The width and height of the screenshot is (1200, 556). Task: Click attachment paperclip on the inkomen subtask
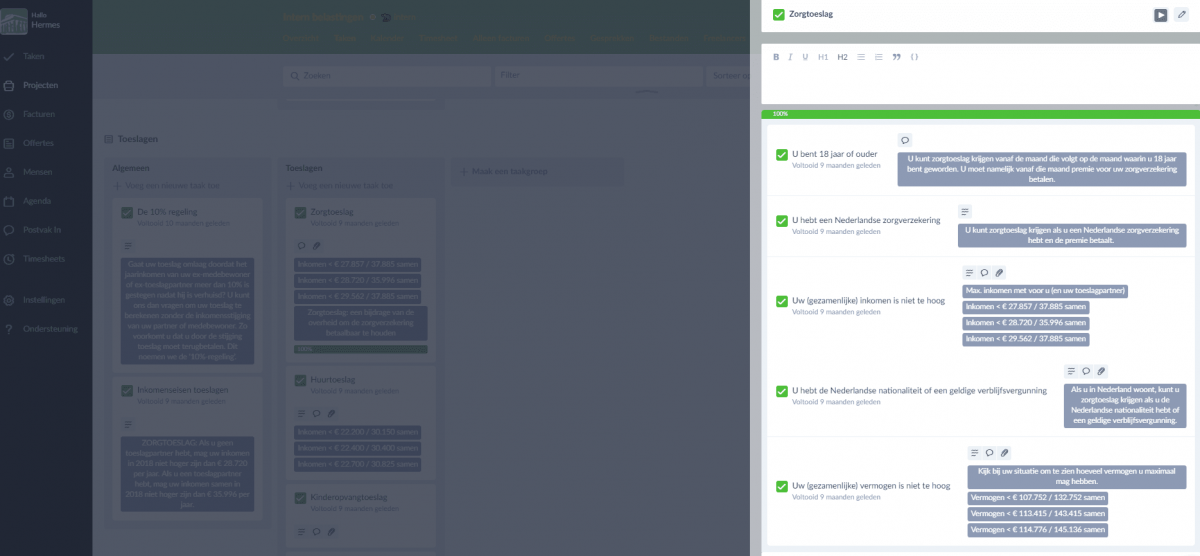point(1000,272)
